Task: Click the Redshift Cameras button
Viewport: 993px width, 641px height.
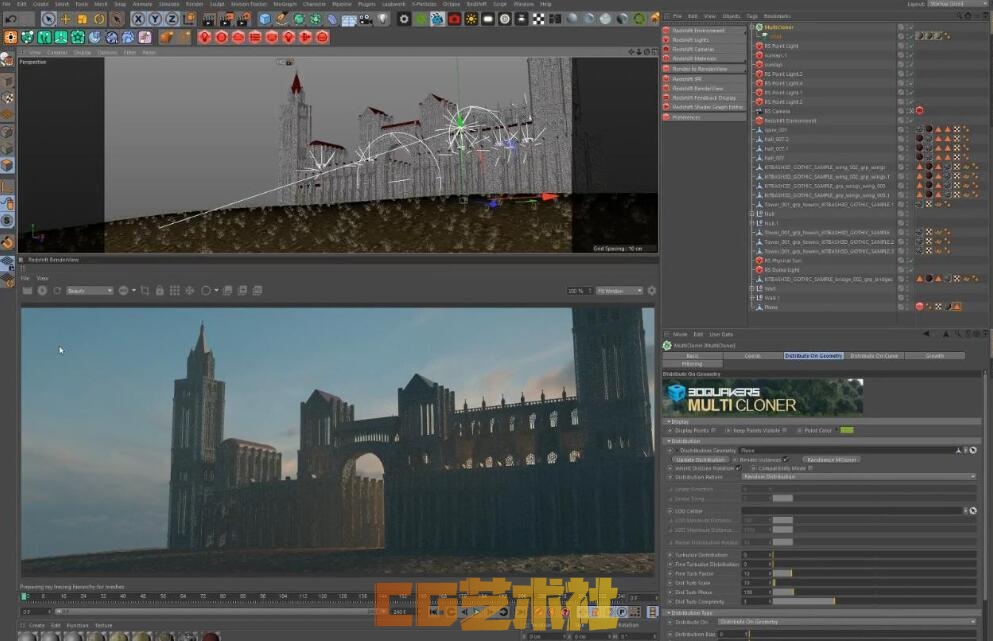Action: click(x=704, y=49)
